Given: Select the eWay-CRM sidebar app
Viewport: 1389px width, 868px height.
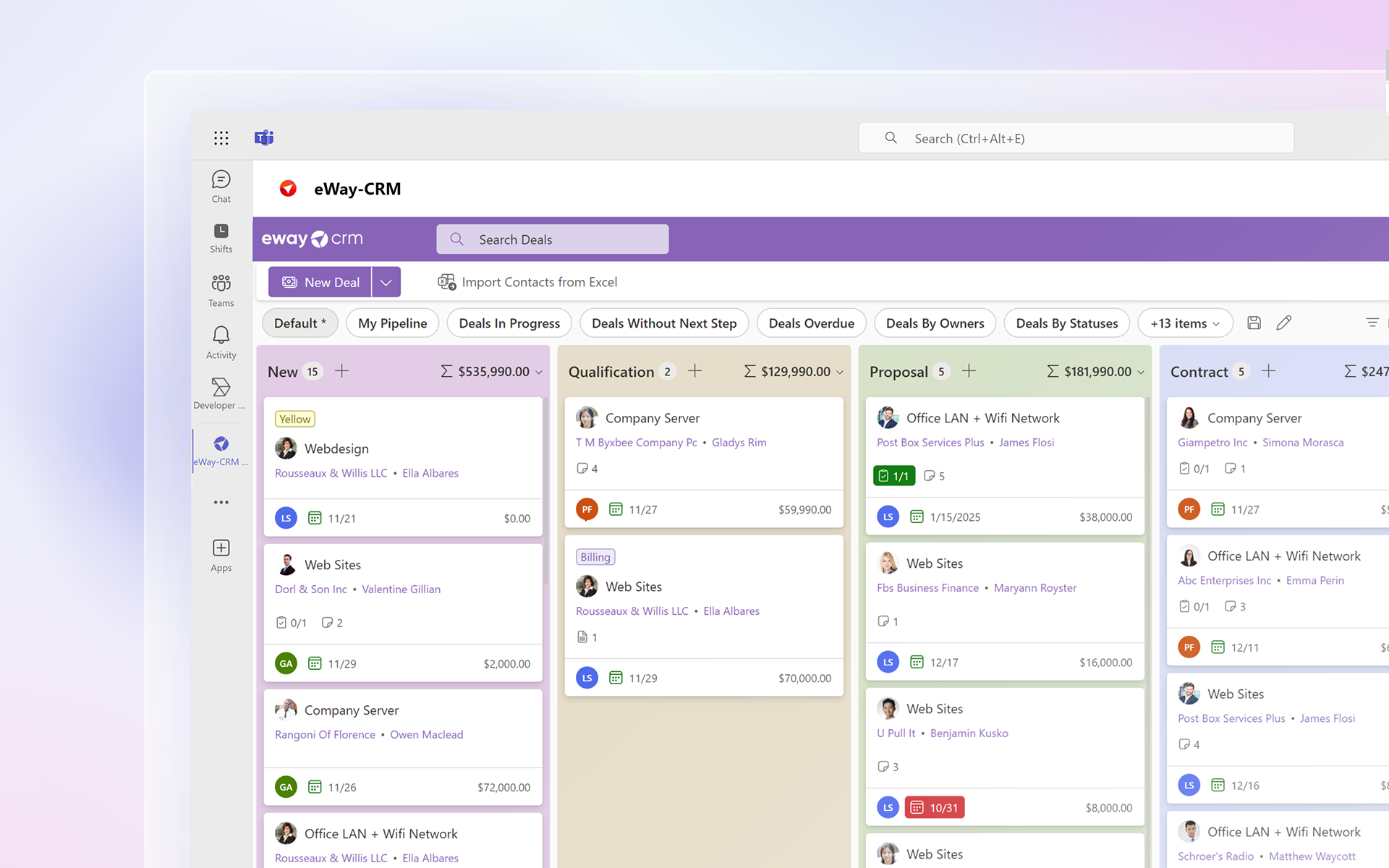Looking at the screenshot, I should [x=221, y=451].
